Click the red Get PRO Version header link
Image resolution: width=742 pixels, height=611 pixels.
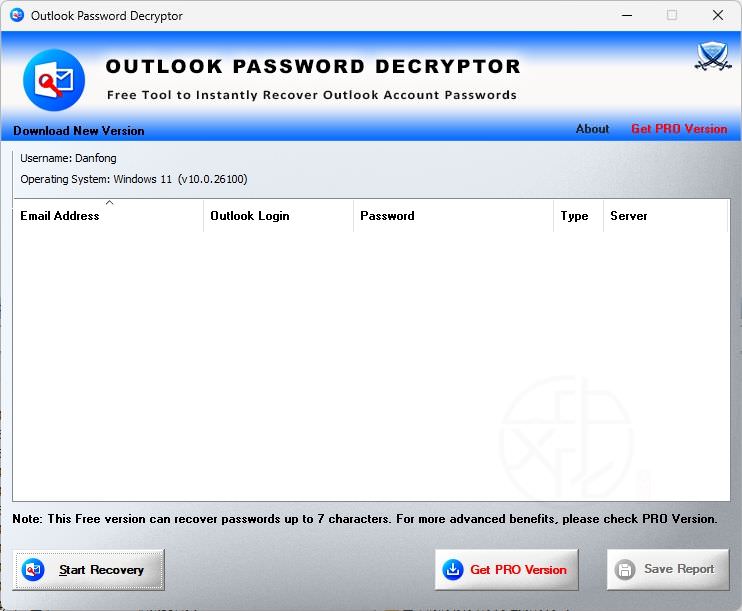point(679,129)
